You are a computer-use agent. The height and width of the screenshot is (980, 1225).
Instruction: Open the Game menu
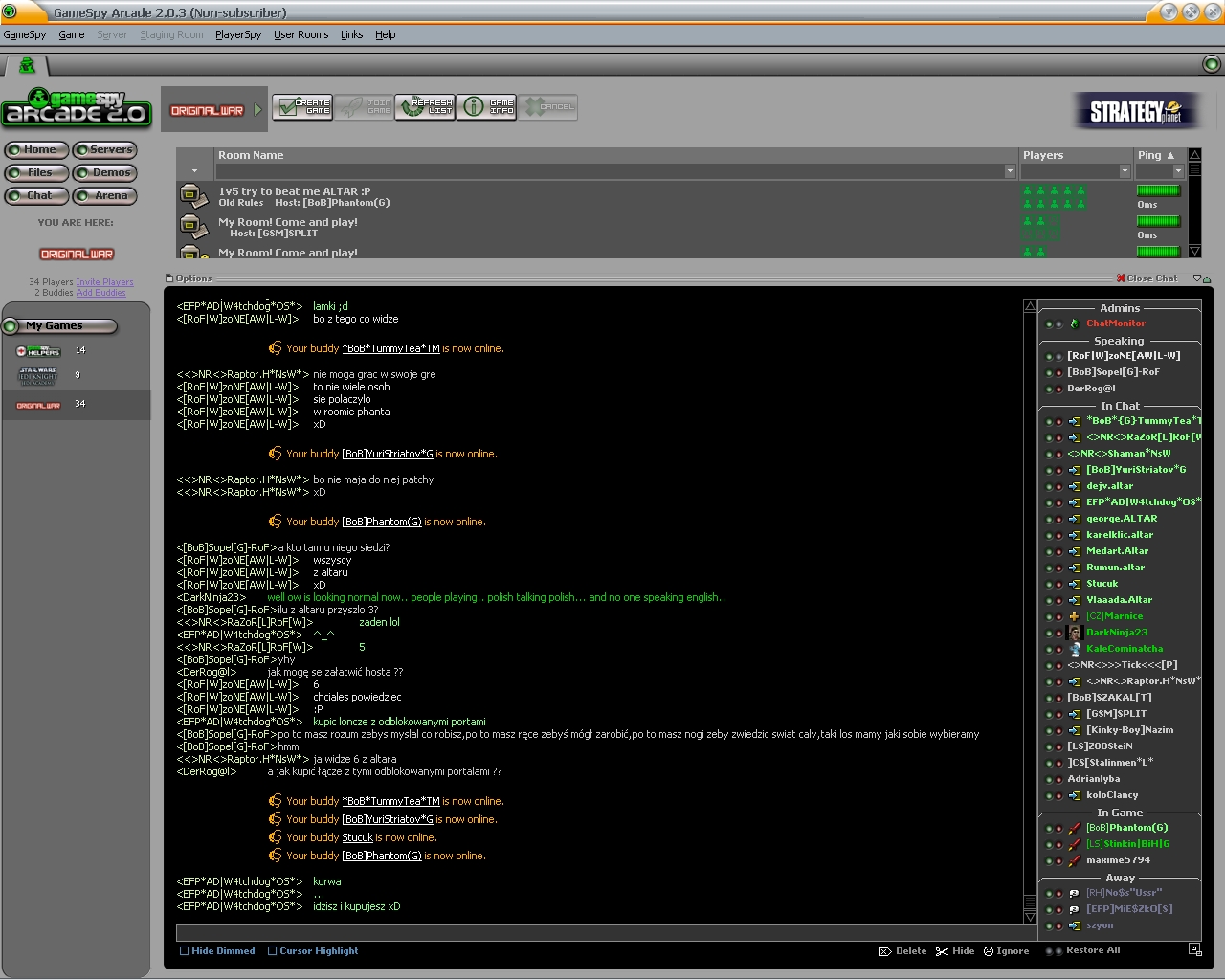(x=72, y=34)
